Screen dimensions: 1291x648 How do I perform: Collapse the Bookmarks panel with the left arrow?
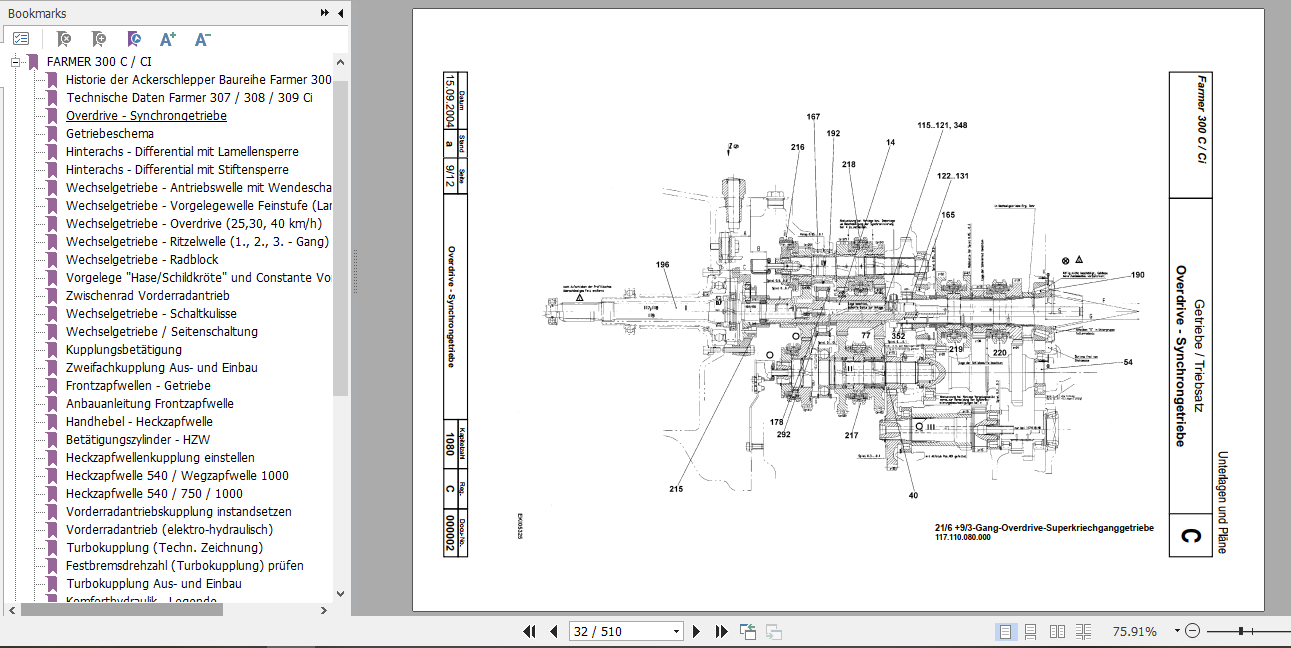tap(340, 13)
